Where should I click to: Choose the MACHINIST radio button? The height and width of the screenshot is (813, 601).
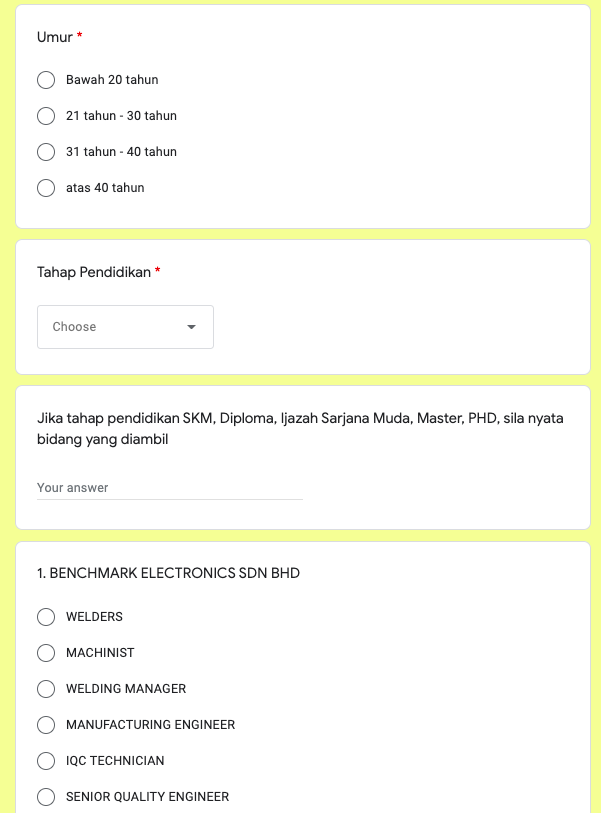point(46,653)
